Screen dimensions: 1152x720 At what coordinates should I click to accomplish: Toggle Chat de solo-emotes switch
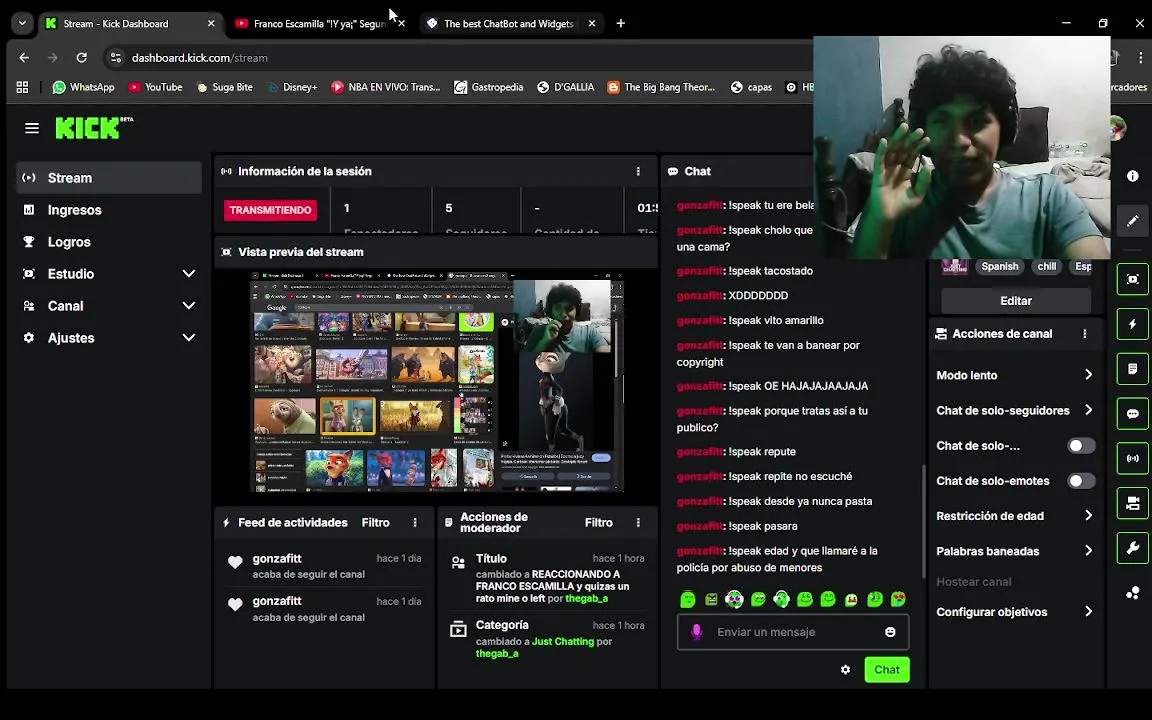point(1081,480)
